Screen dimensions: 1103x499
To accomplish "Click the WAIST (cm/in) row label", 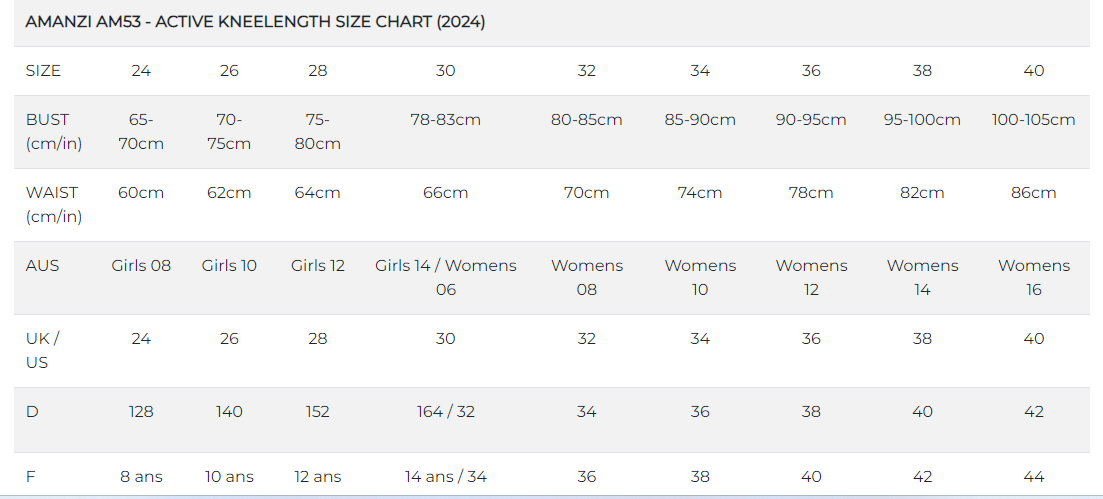I will 54,205.
